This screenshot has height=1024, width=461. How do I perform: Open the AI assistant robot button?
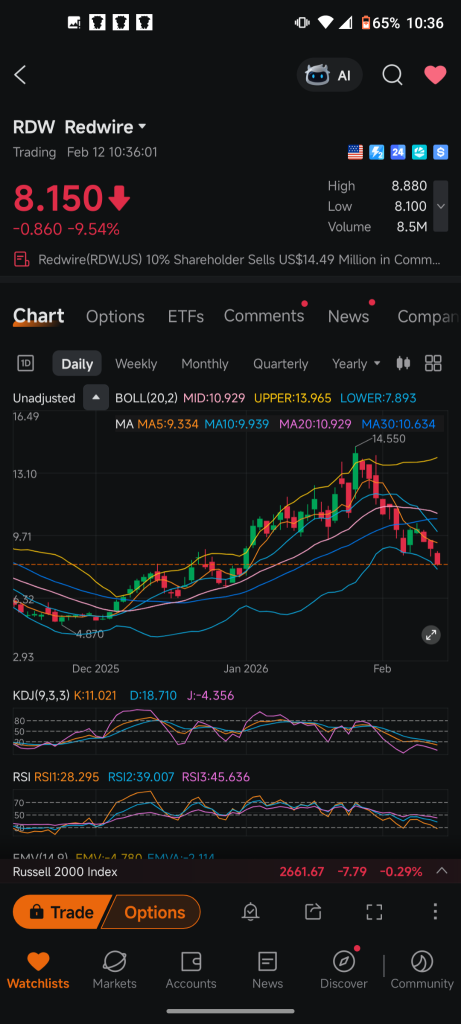point(329,75)
